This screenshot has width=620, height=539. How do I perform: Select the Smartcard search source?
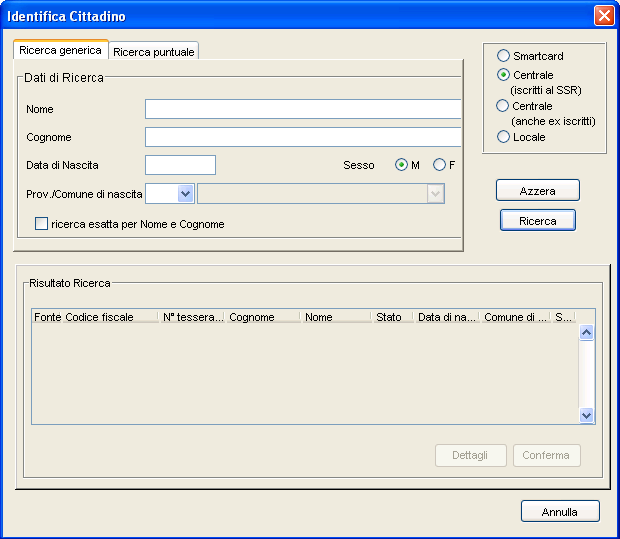coord(503,56)
